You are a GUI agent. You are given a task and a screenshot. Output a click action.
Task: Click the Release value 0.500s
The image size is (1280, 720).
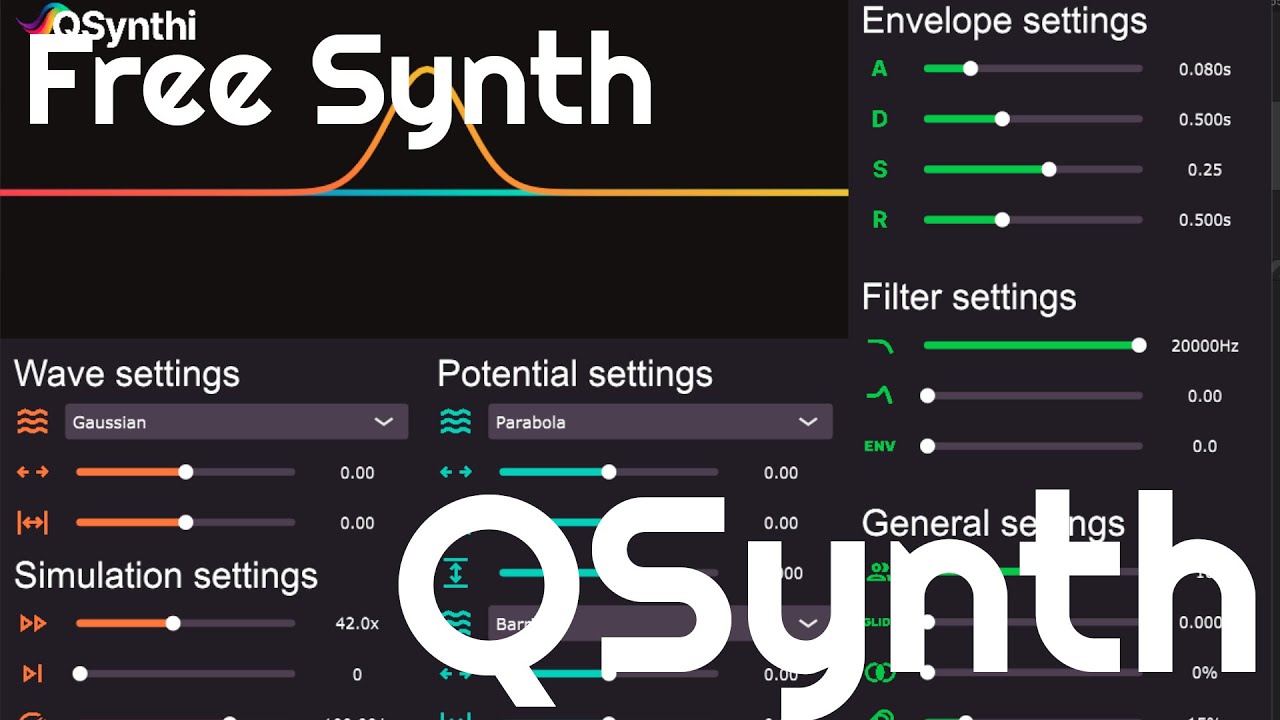(x=1204, y=220)
